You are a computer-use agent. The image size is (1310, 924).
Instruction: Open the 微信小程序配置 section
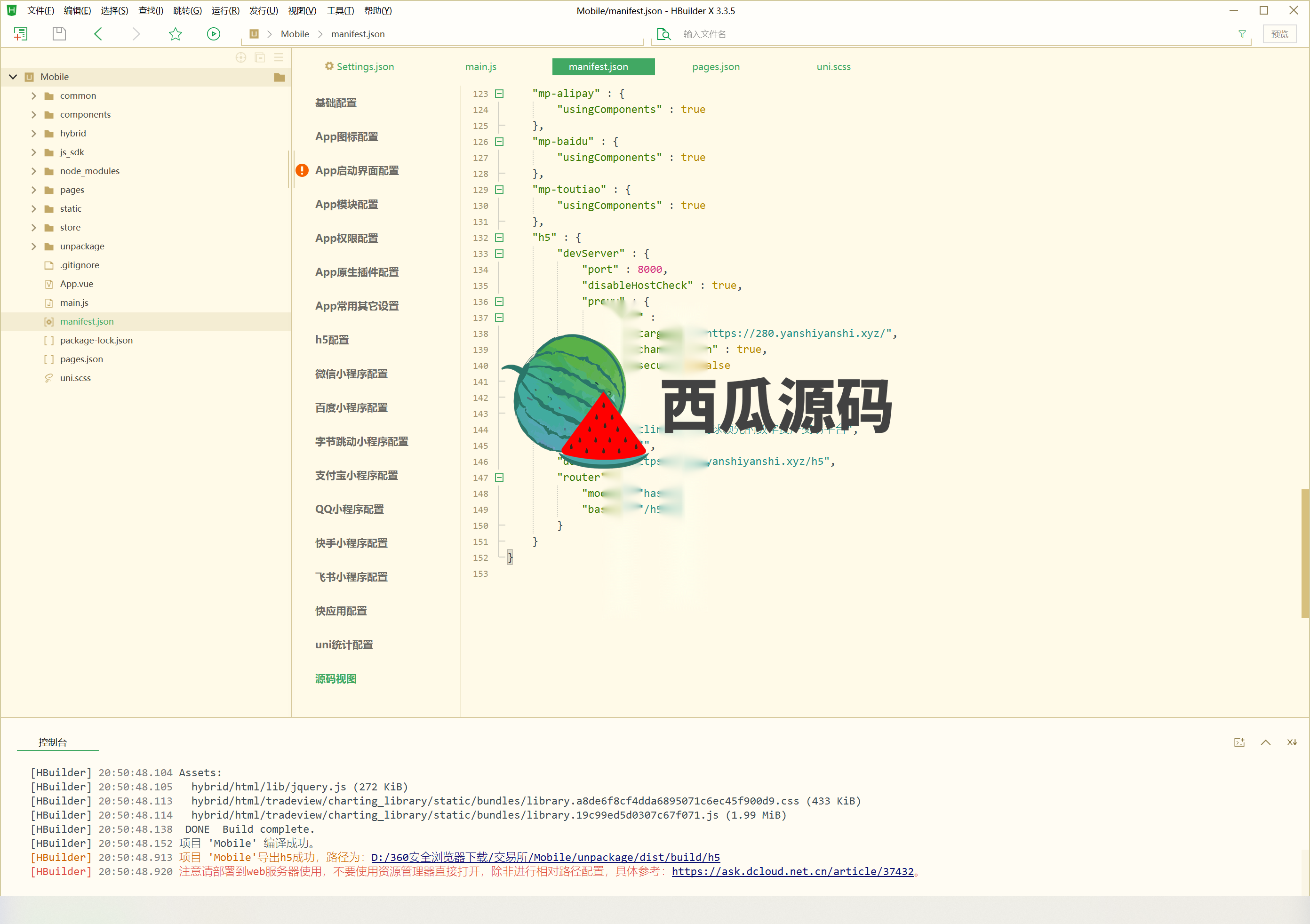click(x=351, y=374)
